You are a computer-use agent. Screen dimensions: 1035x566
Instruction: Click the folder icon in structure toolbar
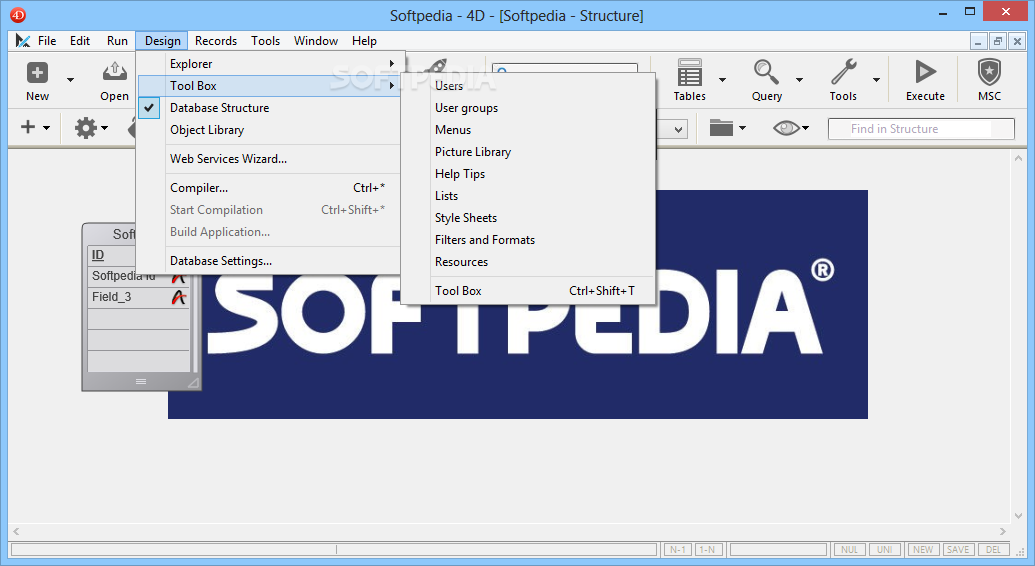[x=721, y=127]
